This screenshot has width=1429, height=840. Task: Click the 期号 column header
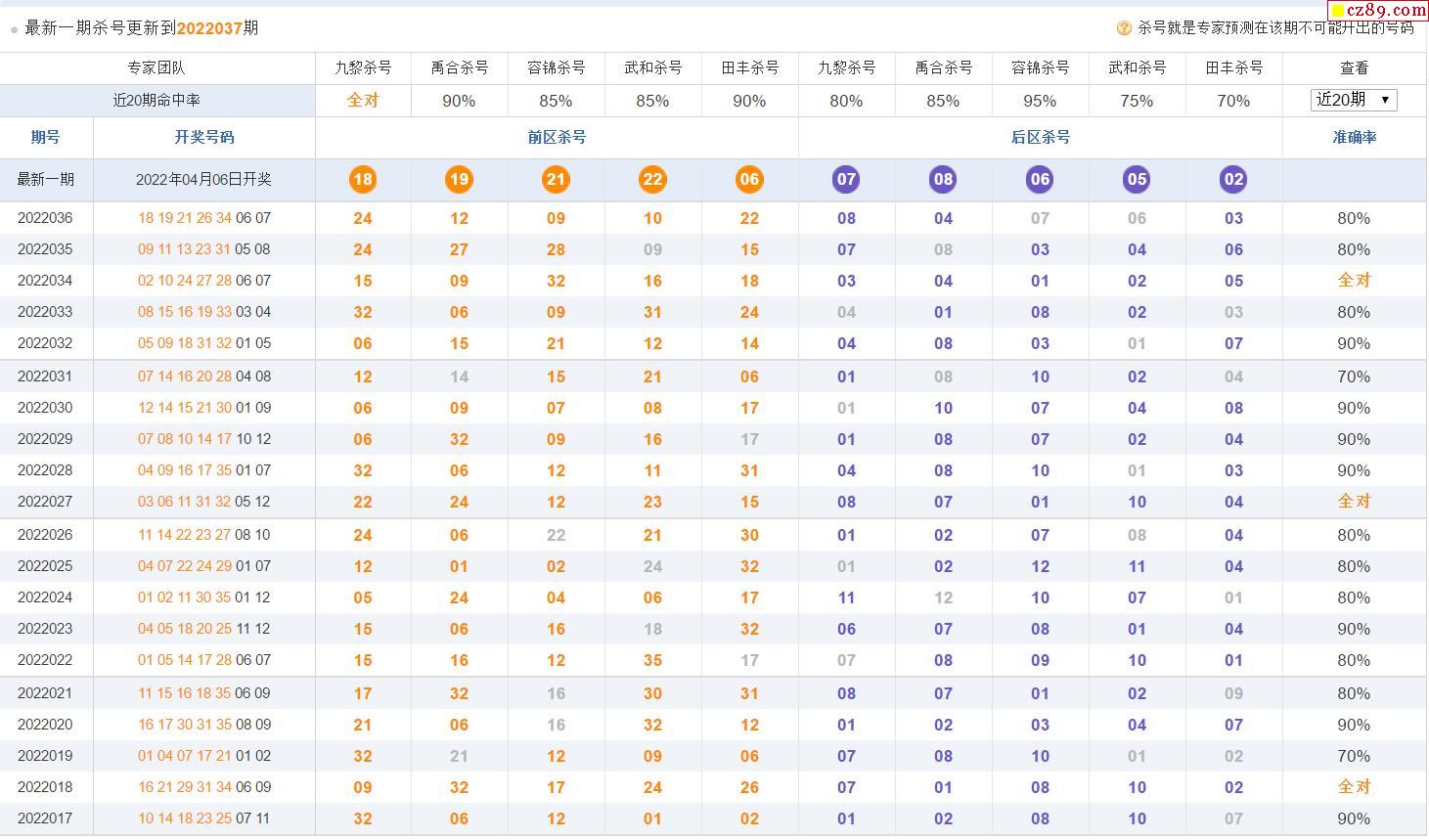[46, 137]
